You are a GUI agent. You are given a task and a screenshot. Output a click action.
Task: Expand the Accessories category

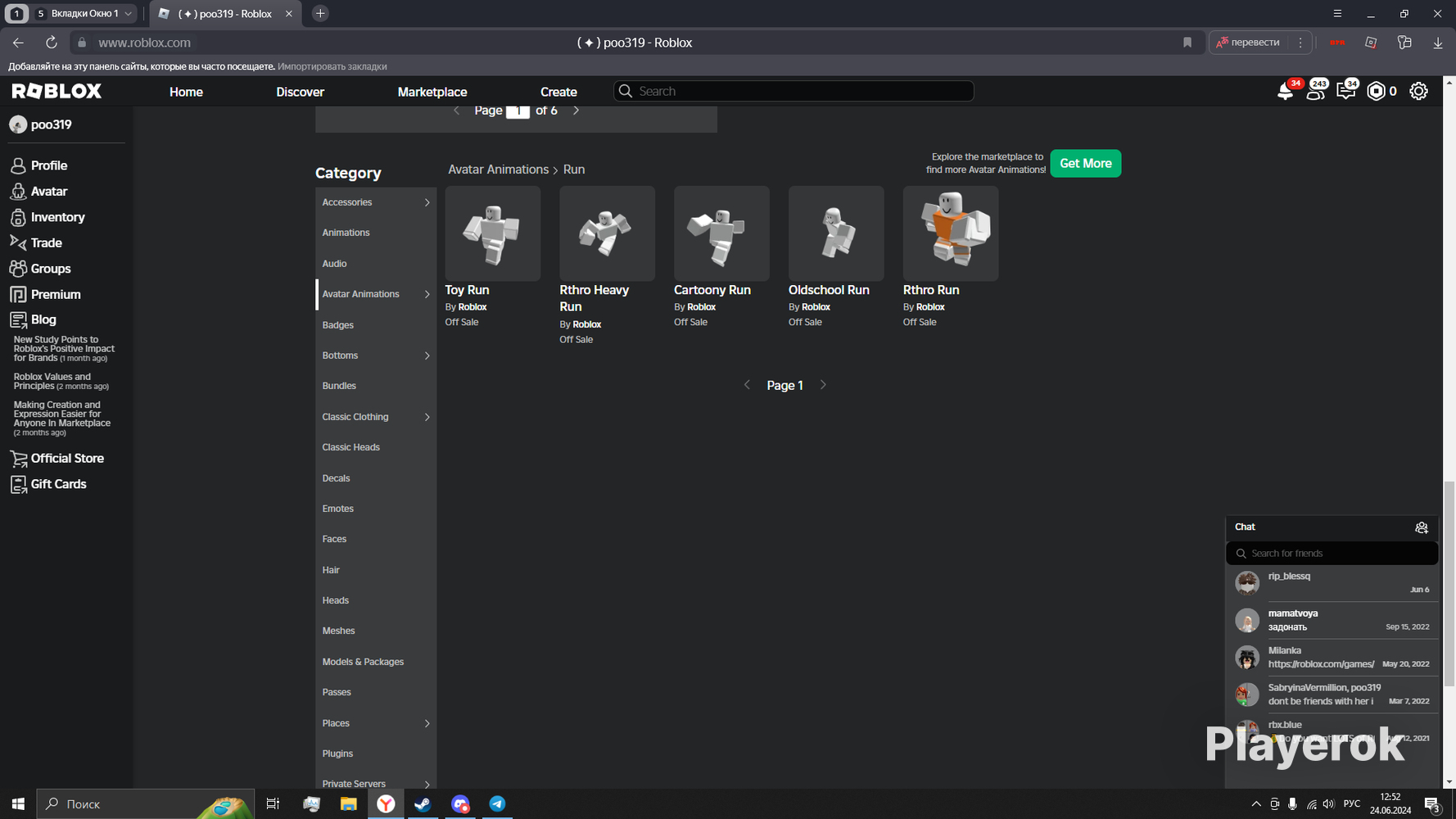click(x=427, y=202)
